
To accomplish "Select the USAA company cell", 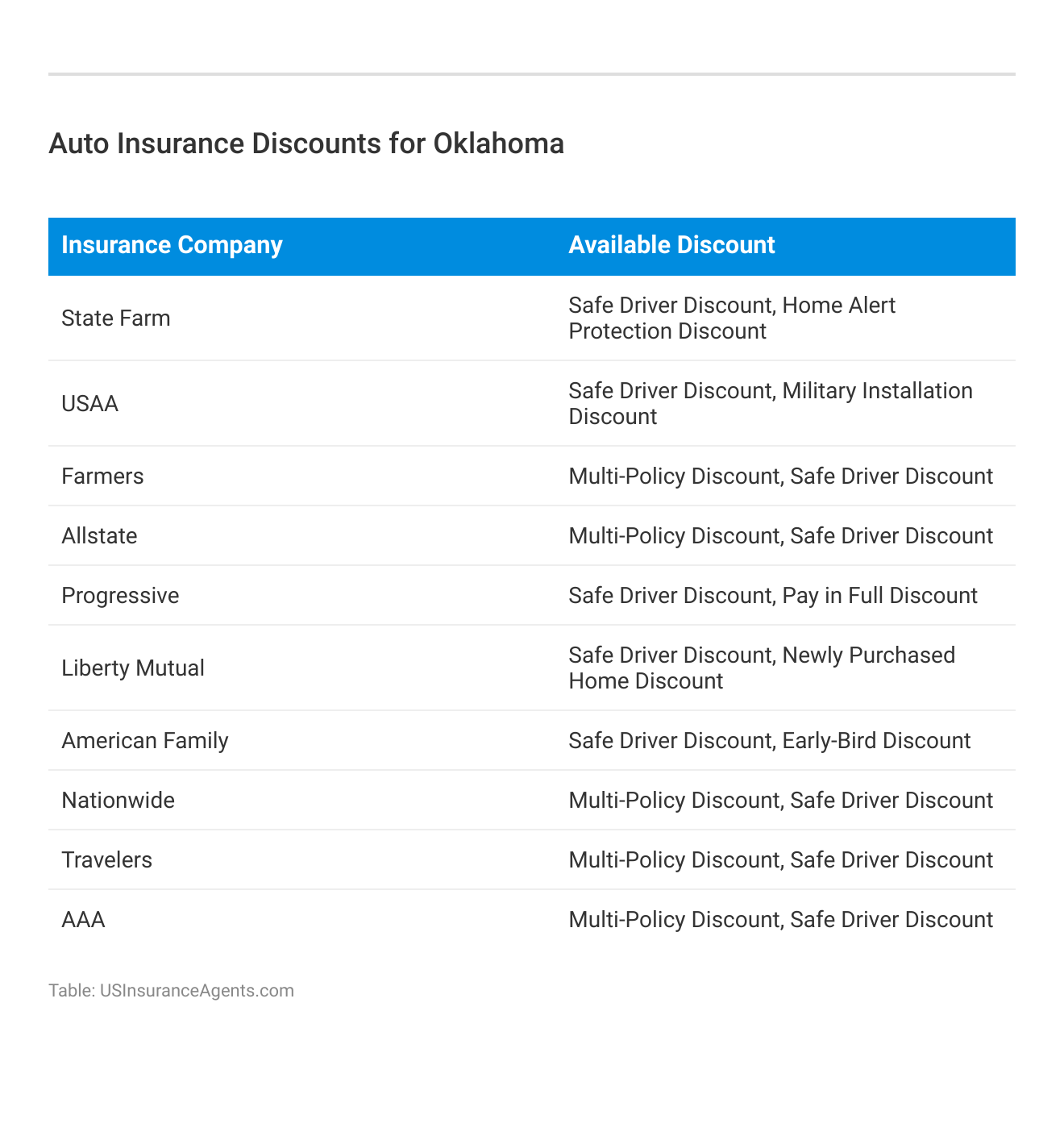I will [90, 404].
